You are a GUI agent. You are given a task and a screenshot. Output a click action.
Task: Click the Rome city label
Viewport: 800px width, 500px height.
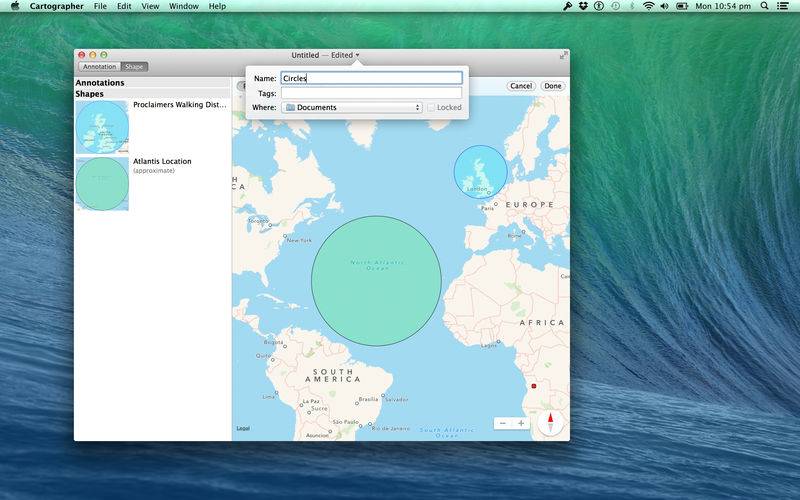[x=514, y=236]
